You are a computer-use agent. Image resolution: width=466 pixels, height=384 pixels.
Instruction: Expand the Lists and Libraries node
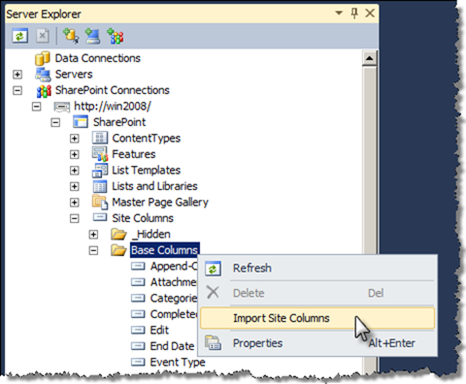(x=74, y=186)
